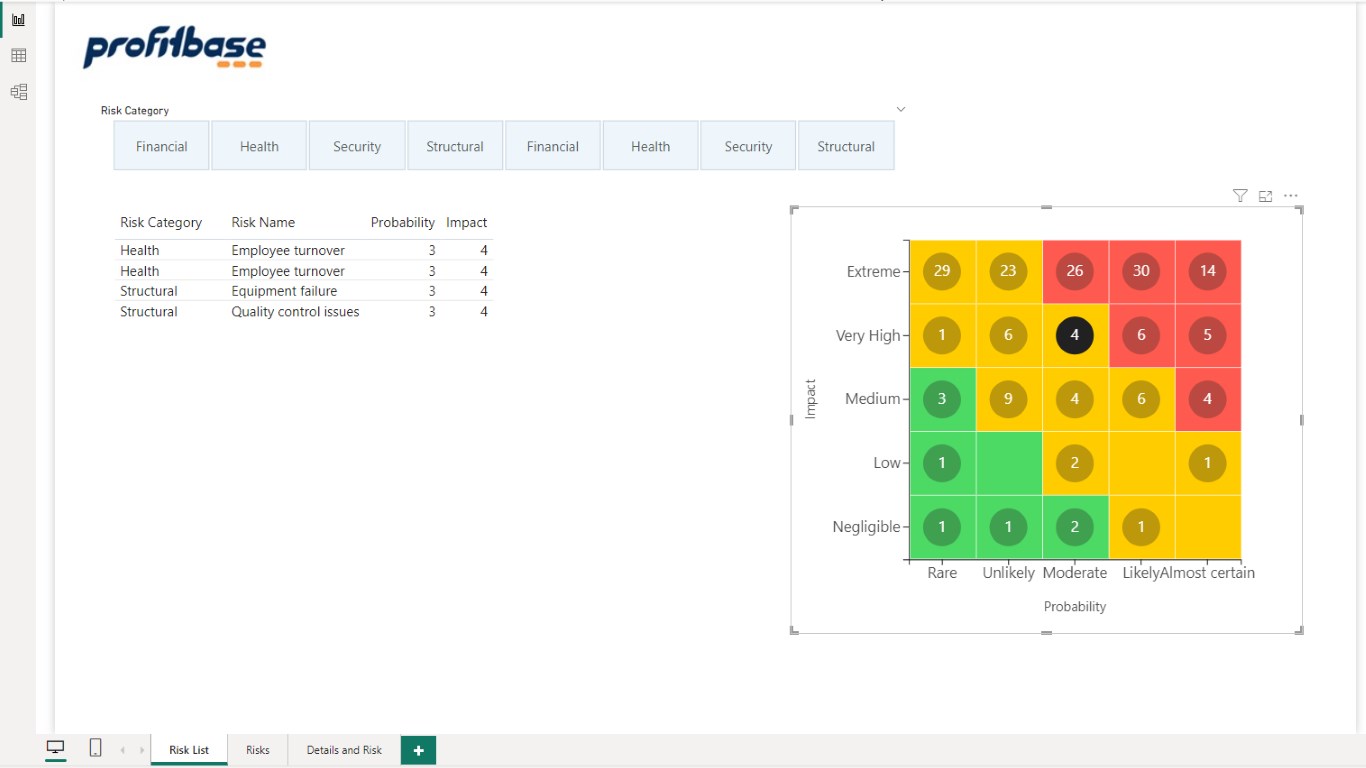Viewport: 1366px width, 768px height.
Task: Select the last Structural slicer button
Action: pos(846,146)
